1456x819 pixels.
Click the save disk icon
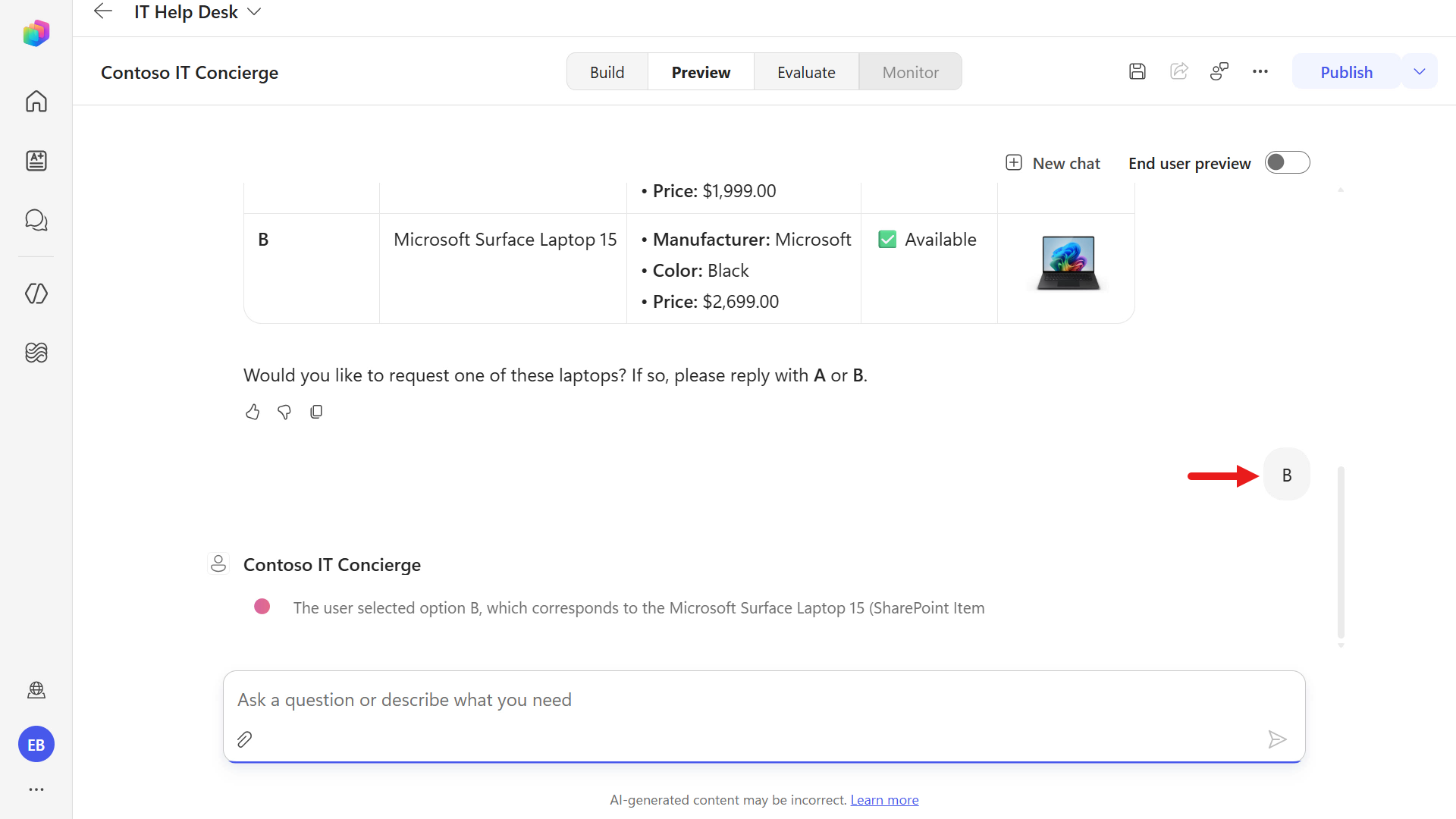click(1137, 71)
